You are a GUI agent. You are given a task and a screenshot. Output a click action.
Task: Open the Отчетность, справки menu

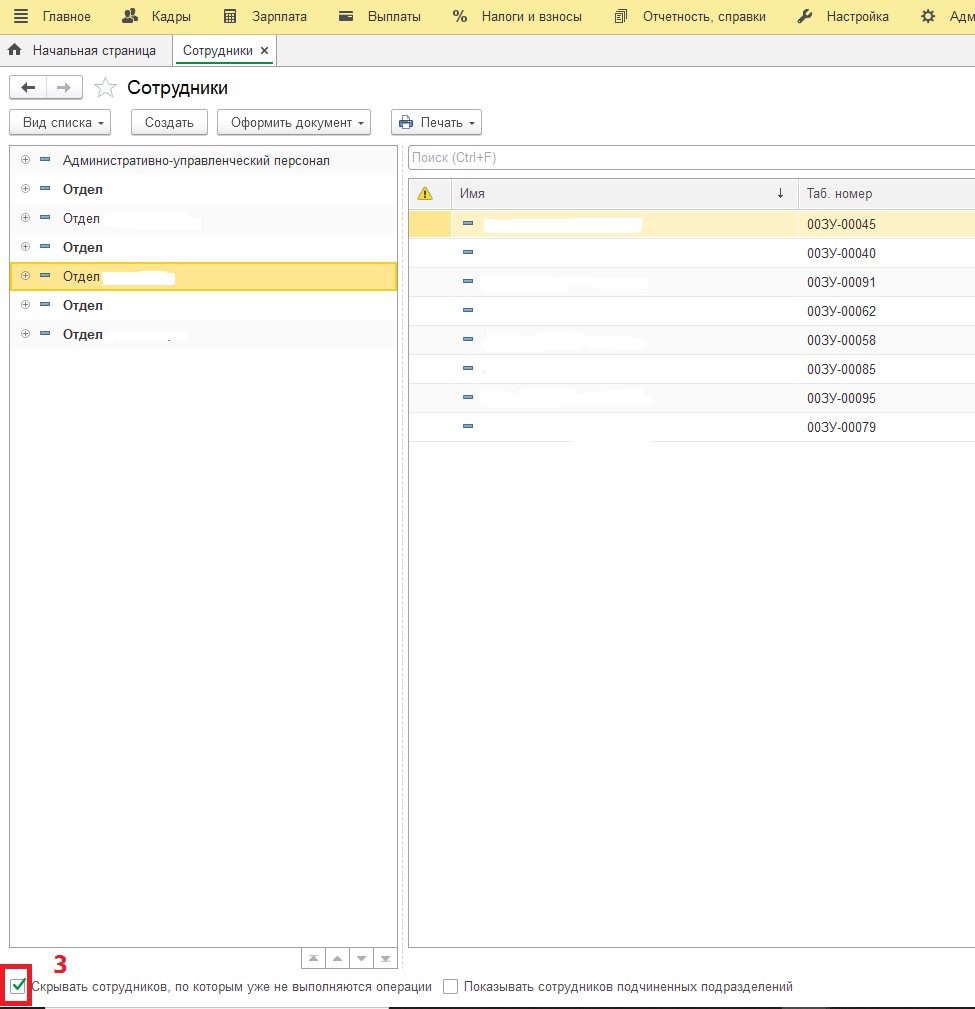[704, 17]
